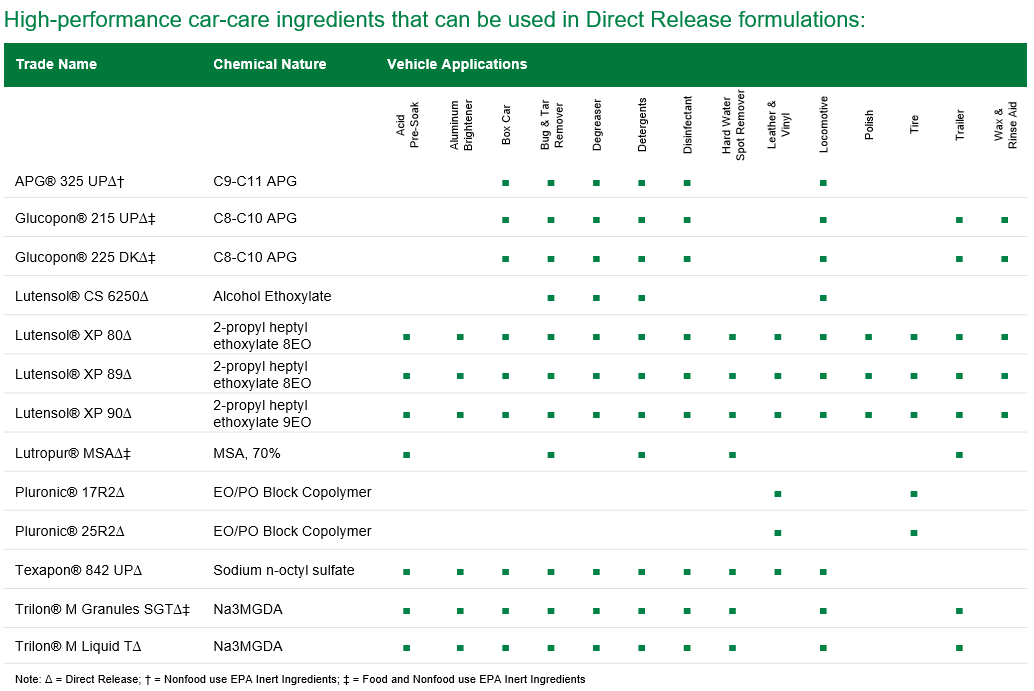Click the Locomotive column label
1034x691 pixels.
824,125
